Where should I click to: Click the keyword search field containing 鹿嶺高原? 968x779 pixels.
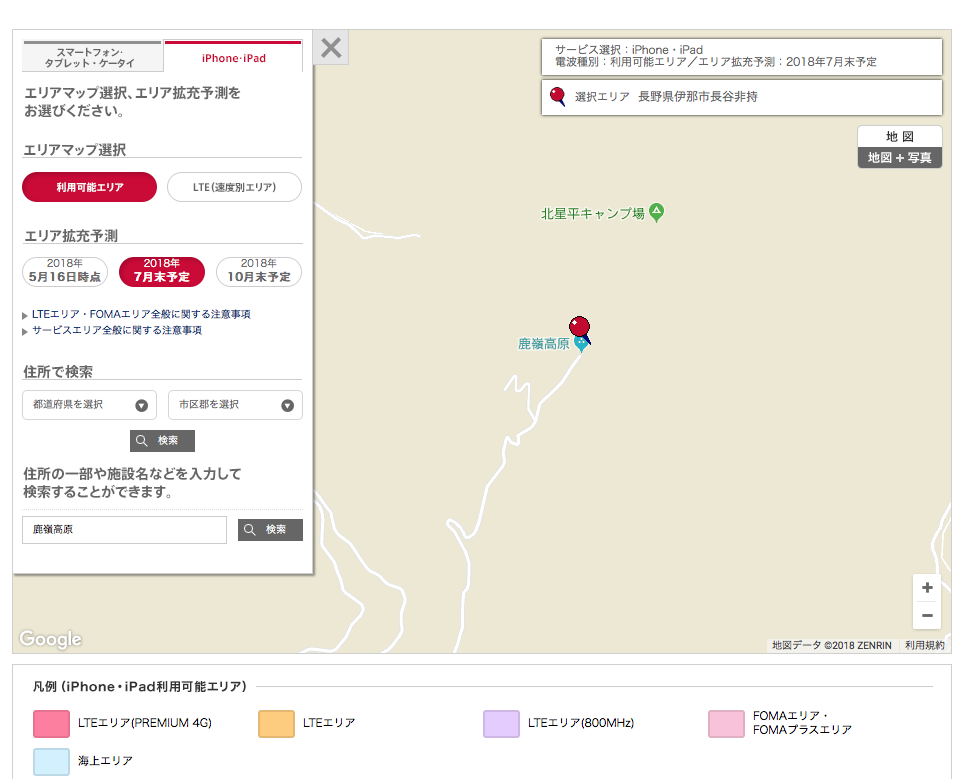click(x=125, y=530)
